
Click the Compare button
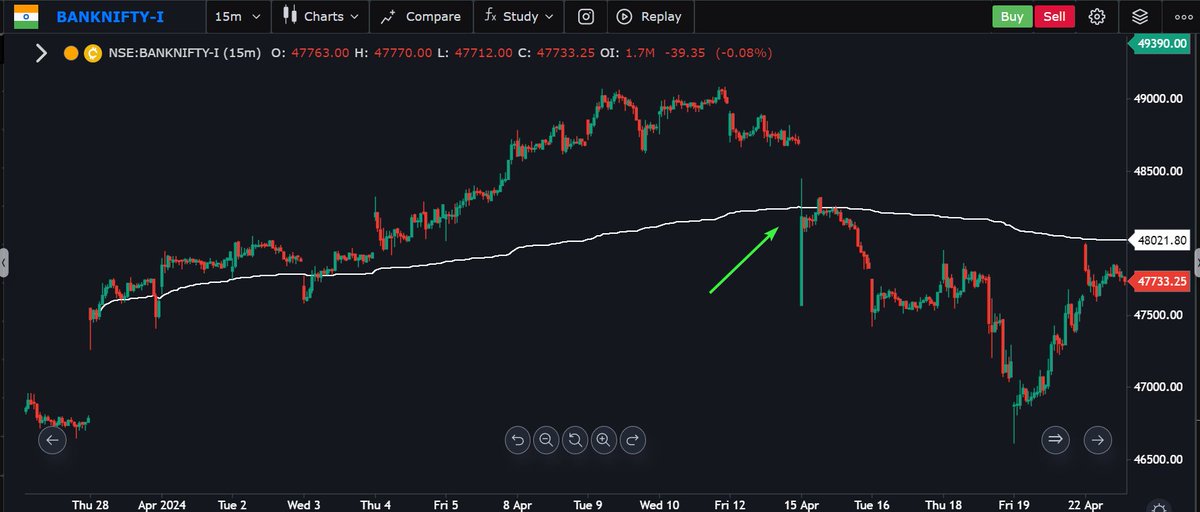(420, 17)
